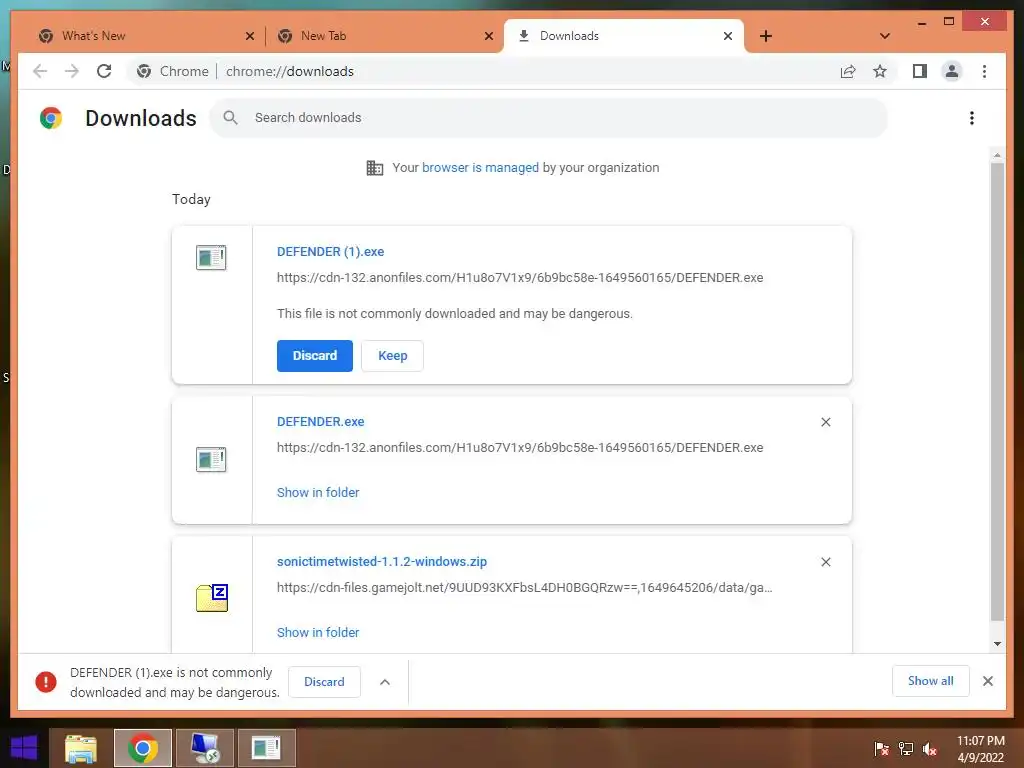Open the DEFENDER (1).exe file name link
Image resolution: width=1024 pixels, height=768 pixels.
tap(330, 251)
